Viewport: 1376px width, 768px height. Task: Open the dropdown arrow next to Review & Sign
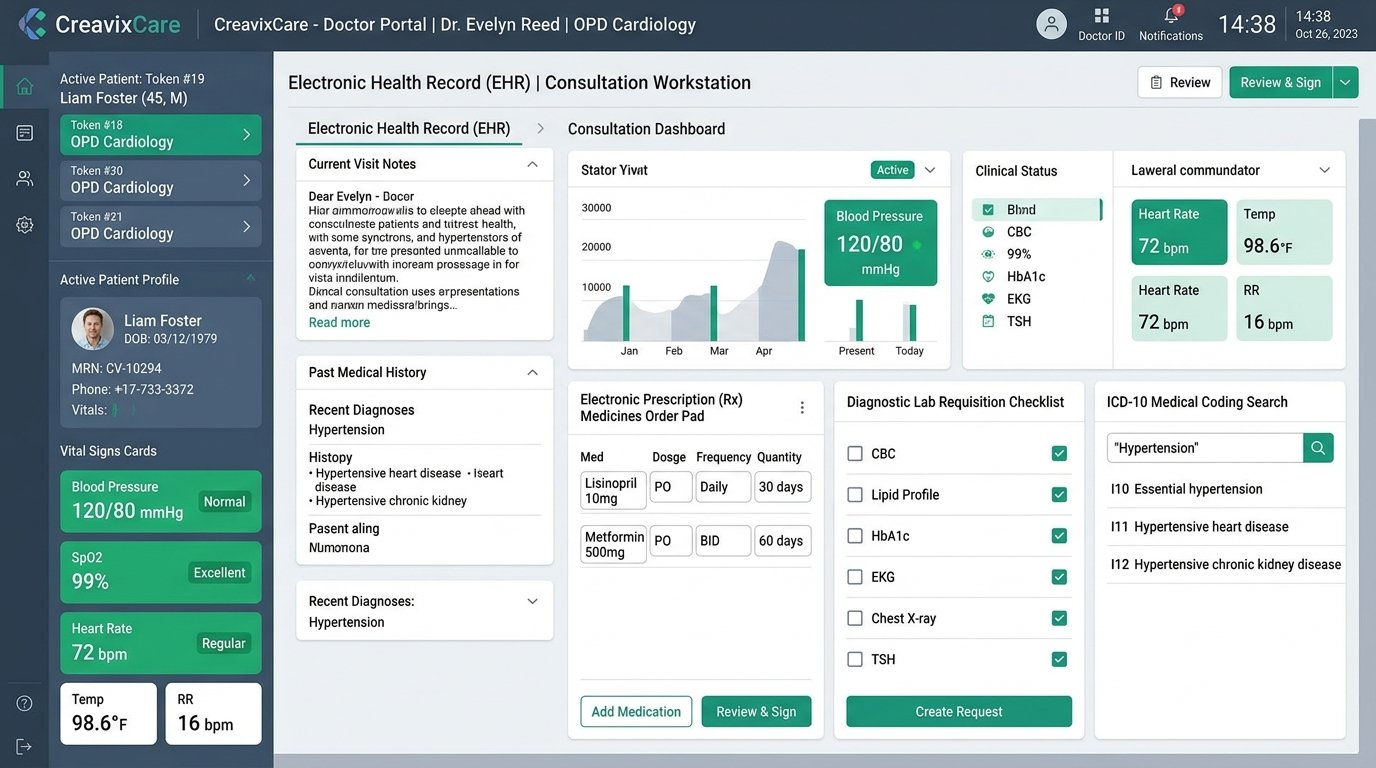[x=1346, y=82]
